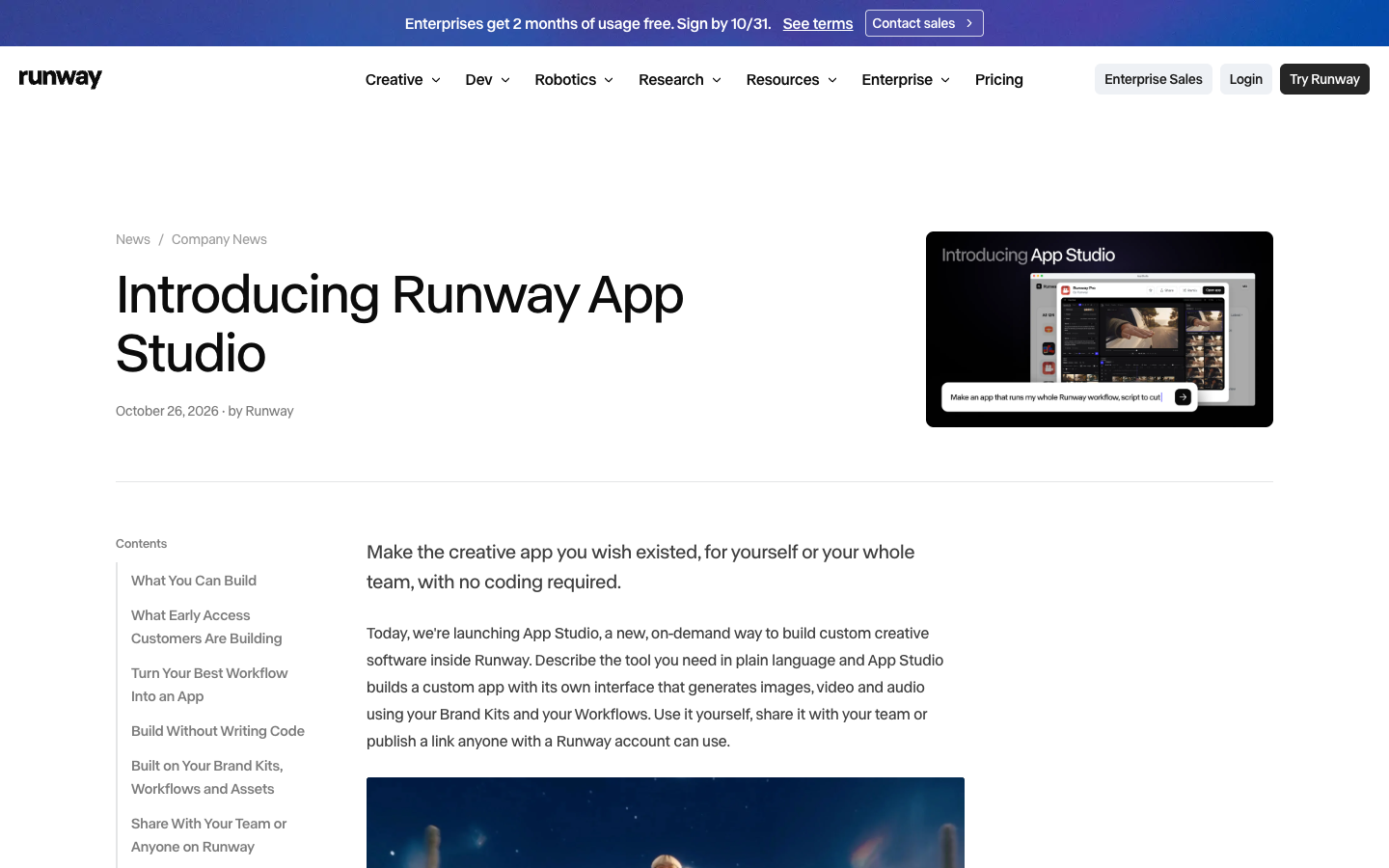
Task: Click the Contents heading
Action: 141,544
